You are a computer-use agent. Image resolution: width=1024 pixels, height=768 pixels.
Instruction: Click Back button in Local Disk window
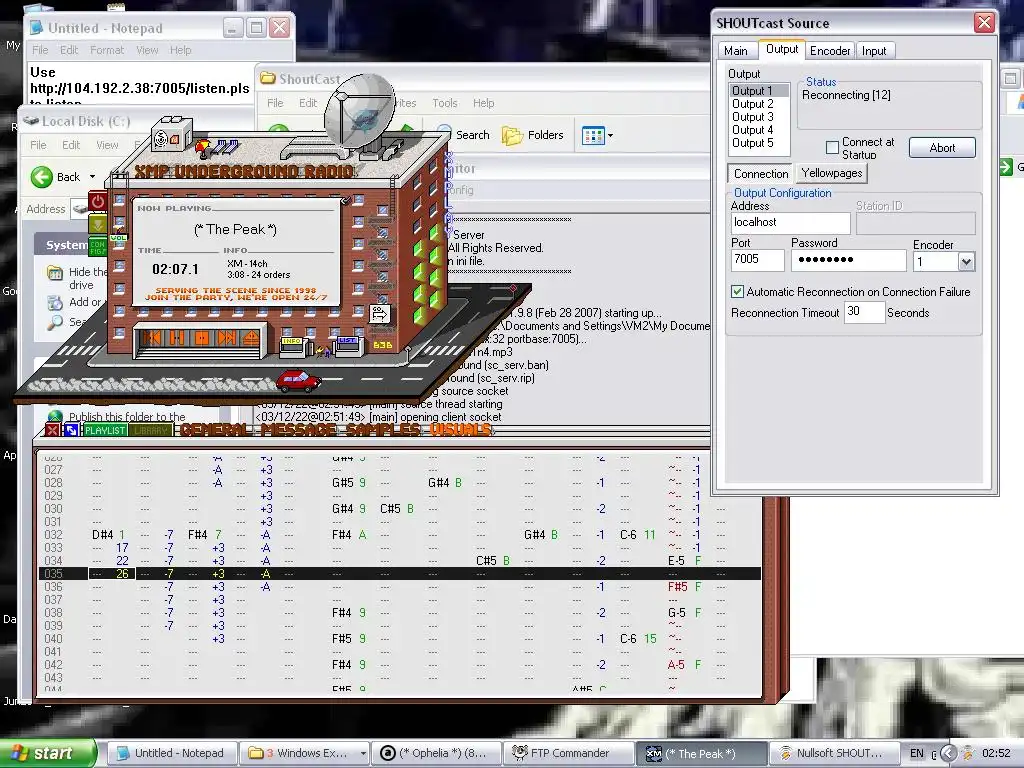point(56,176)
